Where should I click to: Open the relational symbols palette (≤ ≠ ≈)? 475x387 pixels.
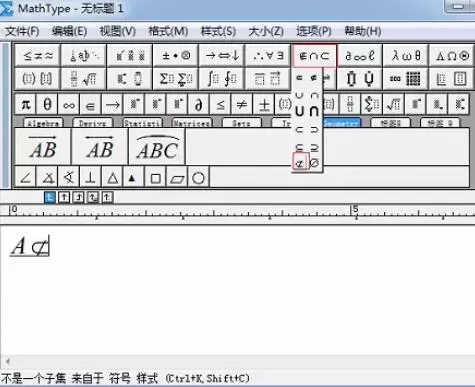(x=38, y=55)
